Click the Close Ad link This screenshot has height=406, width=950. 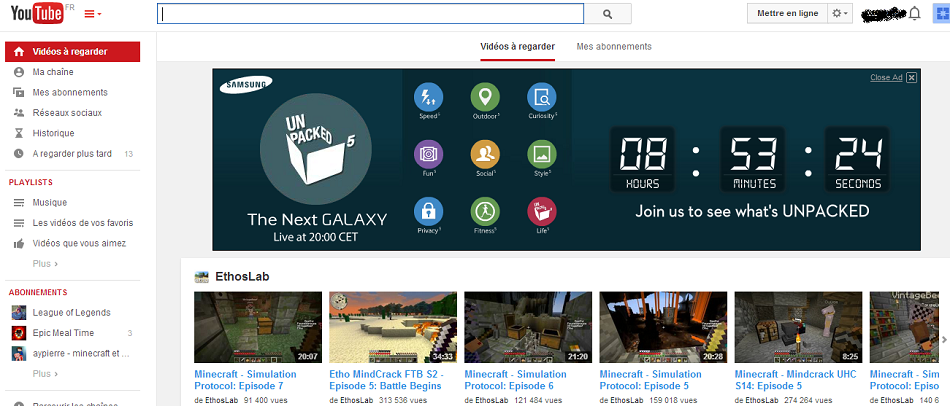[x=886, y=78]
